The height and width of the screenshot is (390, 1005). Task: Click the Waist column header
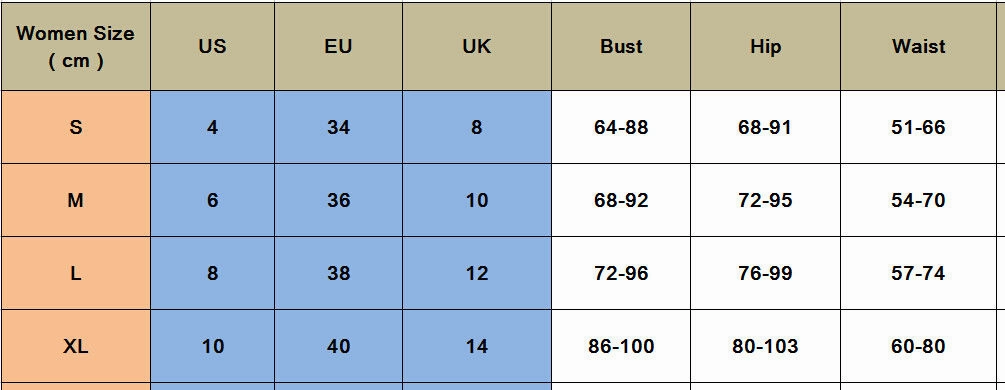pyautogui.click(x=918, y=46)
